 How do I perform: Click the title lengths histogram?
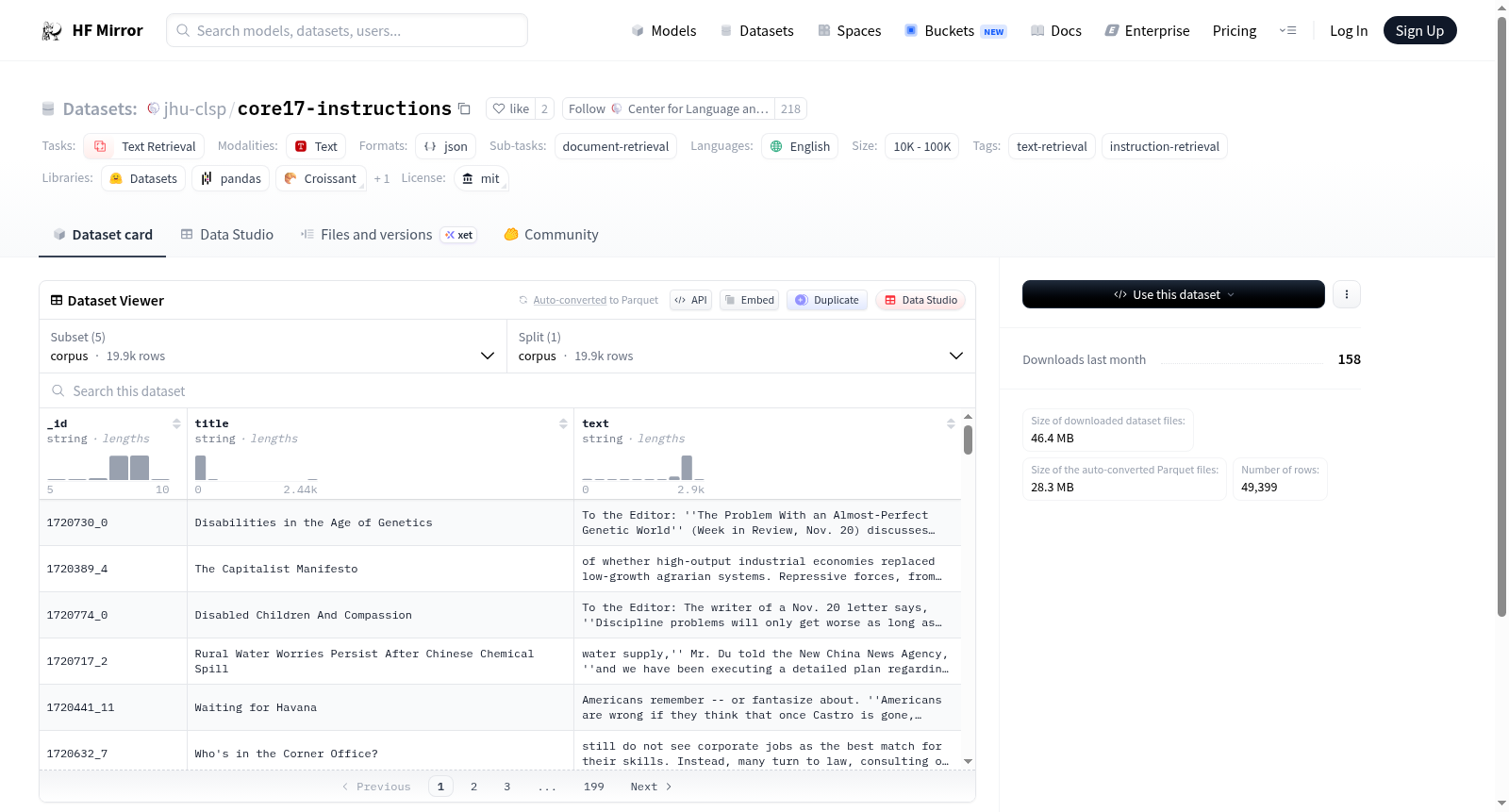pyautogui.click(x=257, y=467)
